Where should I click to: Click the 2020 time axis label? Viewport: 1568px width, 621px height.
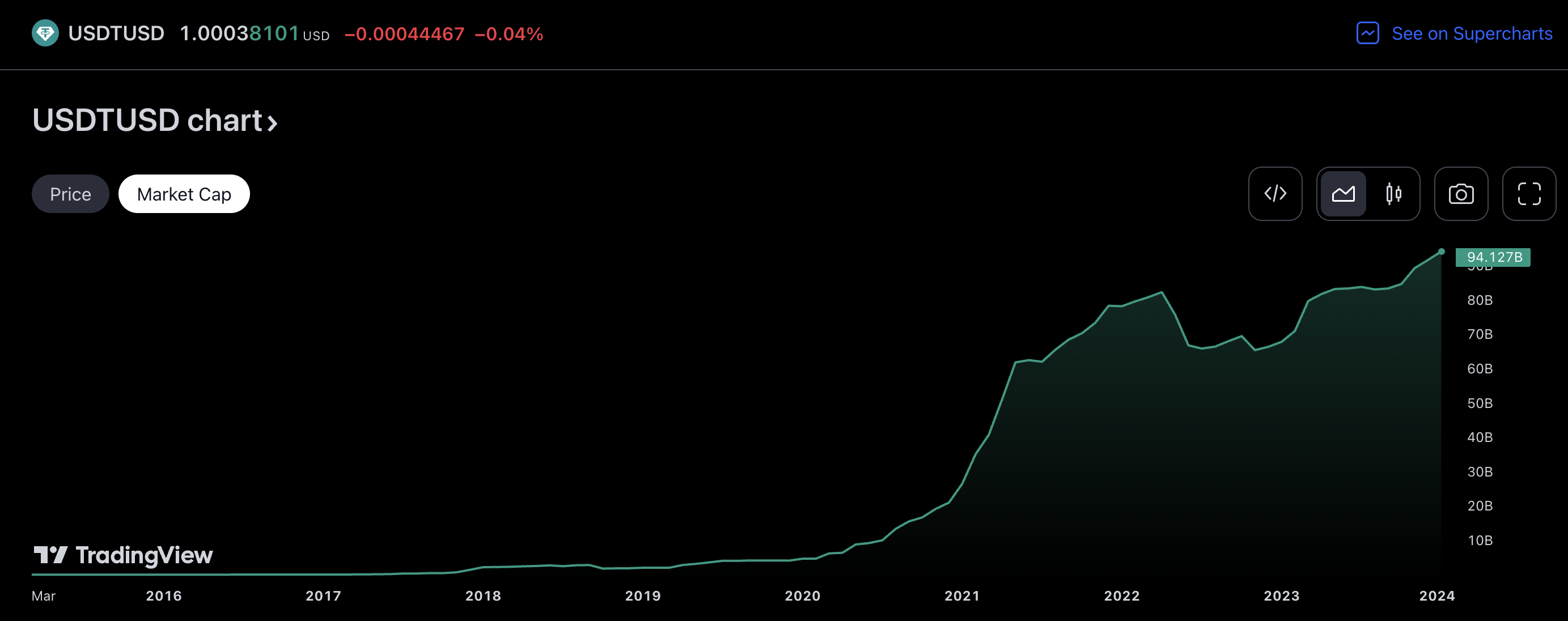pos(802,596)
